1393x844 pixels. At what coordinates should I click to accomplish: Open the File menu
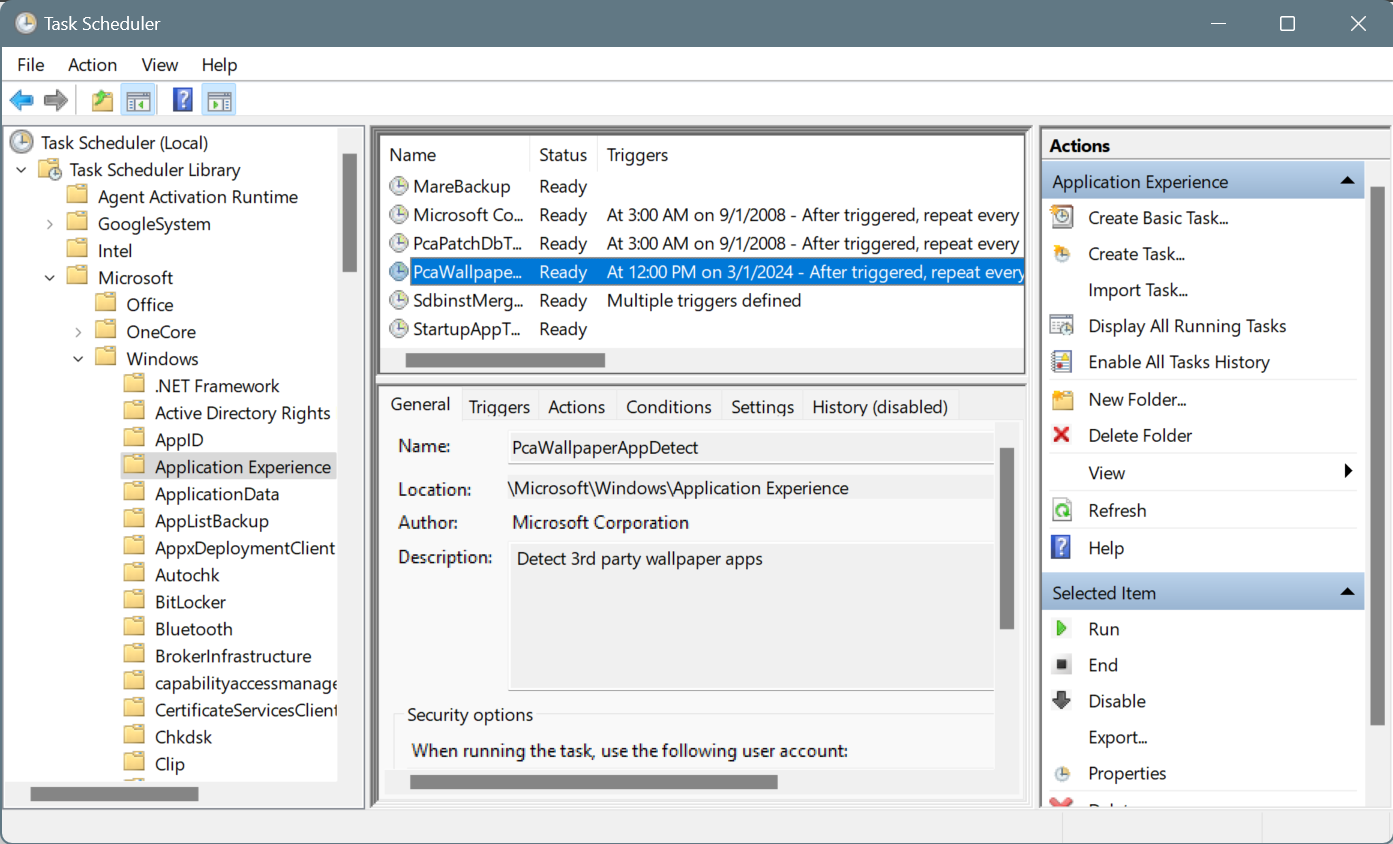click(31, 64)
